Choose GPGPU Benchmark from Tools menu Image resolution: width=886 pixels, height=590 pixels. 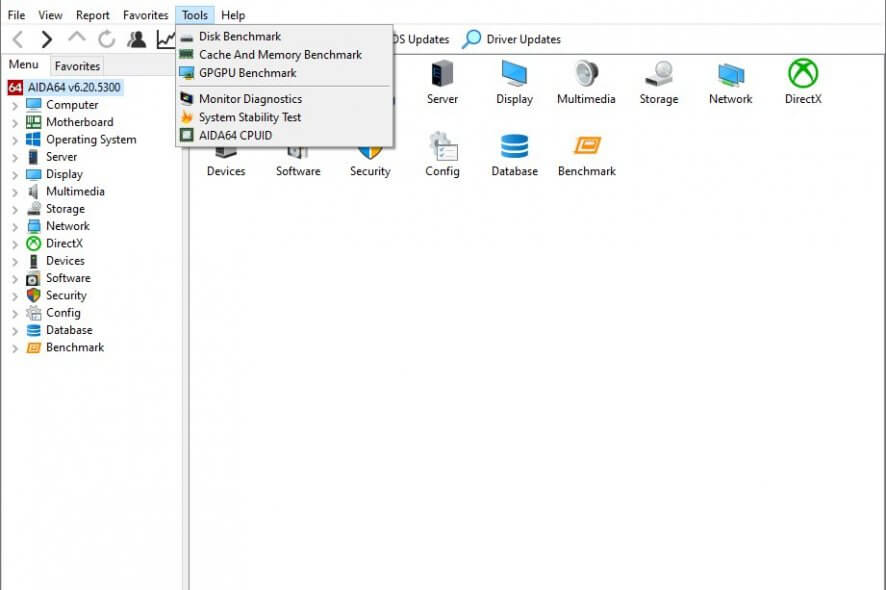click(x=284, y=73)
